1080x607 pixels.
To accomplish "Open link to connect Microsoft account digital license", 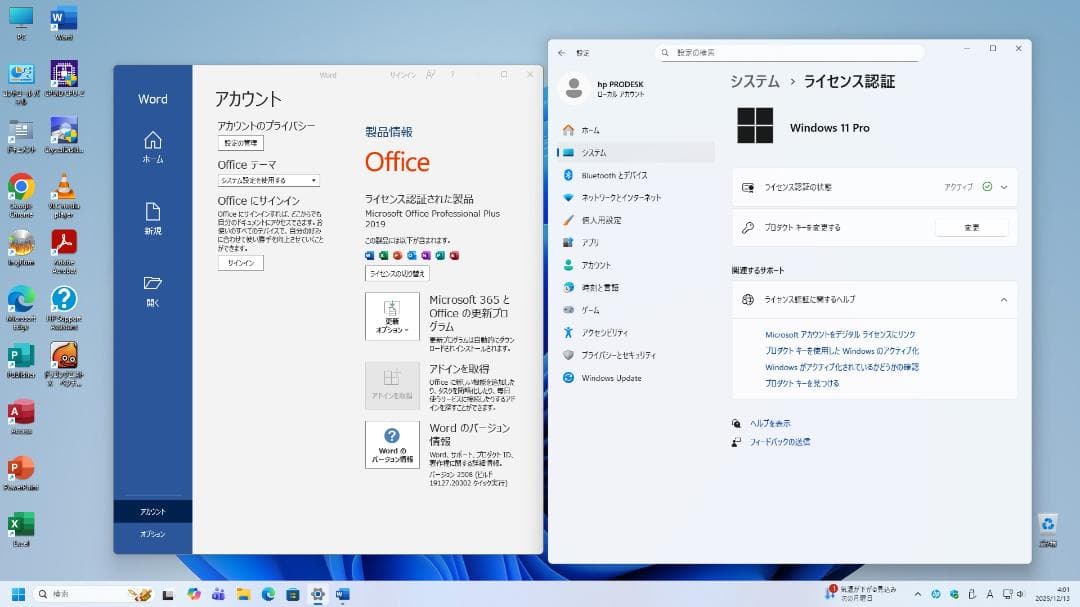I will [x=840, y=334].
